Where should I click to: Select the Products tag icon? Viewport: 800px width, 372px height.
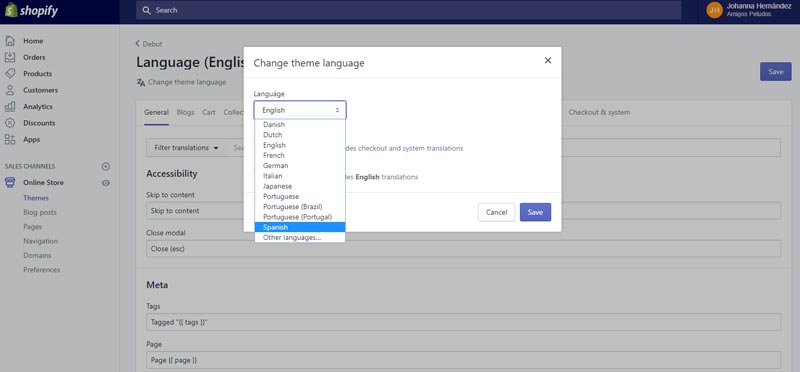pyautogui.click(x=10, y=73)
